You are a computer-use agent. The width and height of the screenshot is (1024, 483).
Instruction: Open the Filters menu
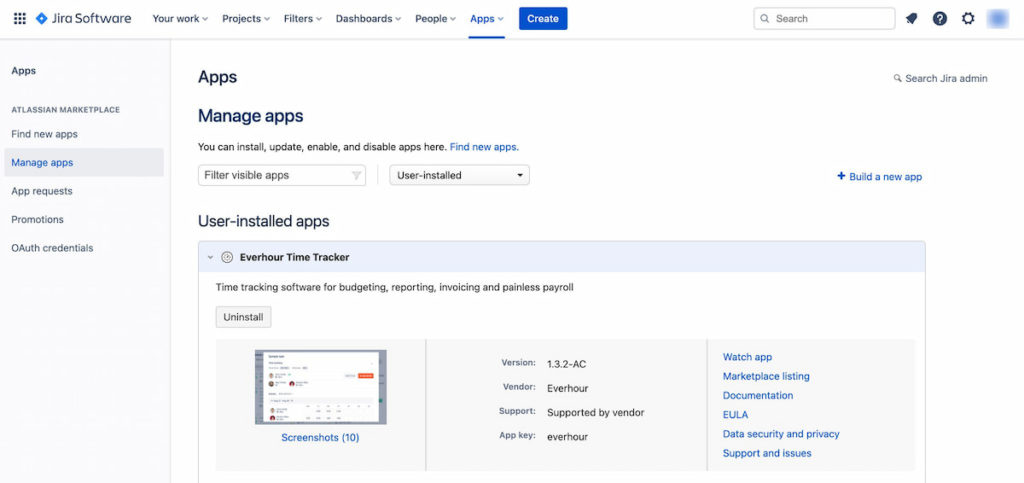coord(303,18)
